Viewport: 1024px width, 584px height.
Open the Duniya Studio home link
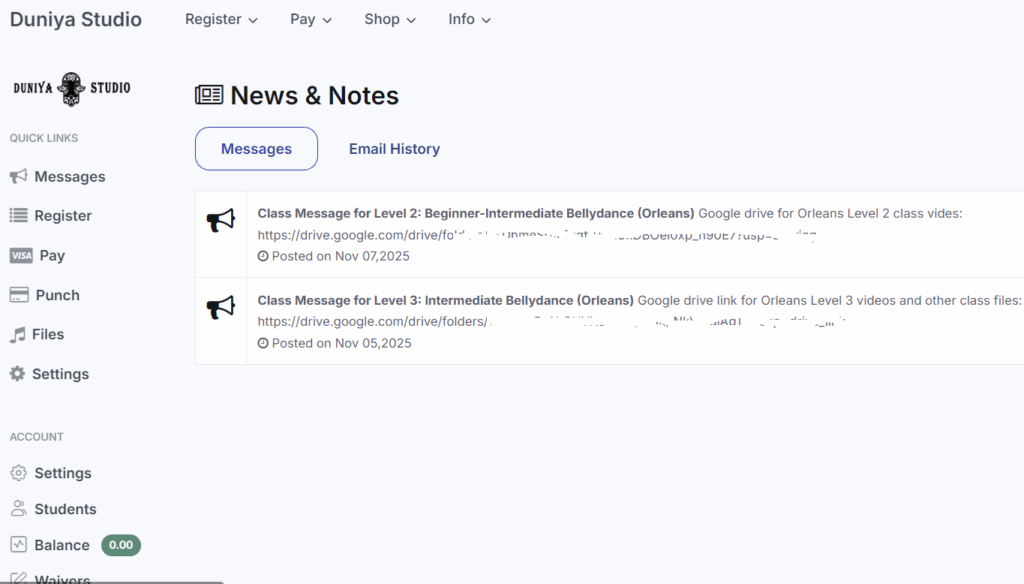[x=76, y=19]
